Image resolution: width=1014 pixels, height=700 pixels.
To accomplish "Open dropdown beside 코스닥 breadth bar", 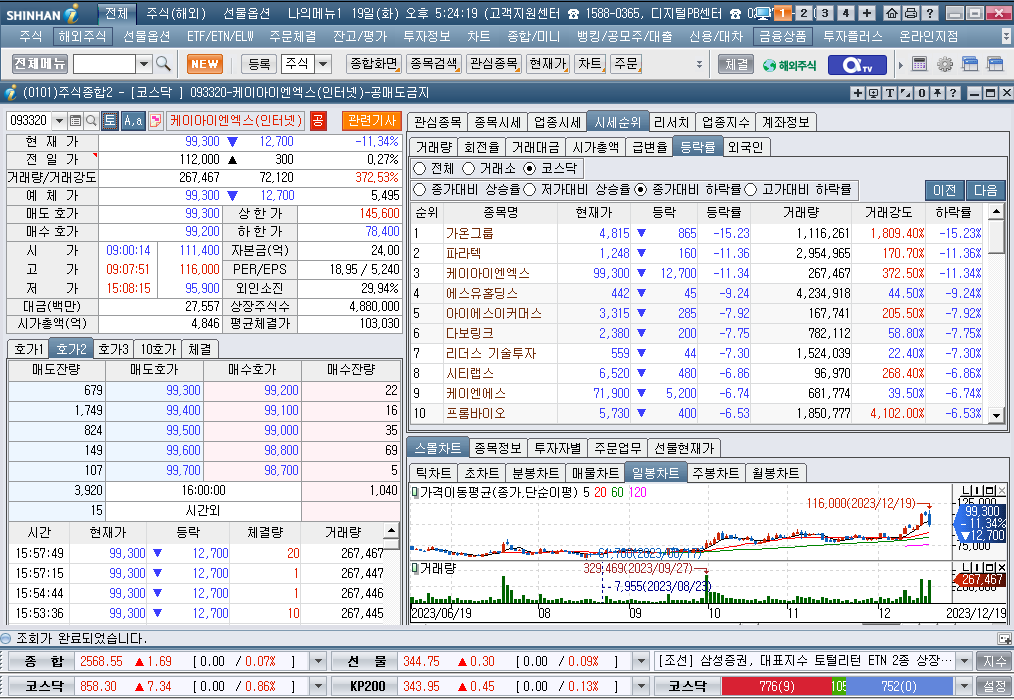I will [x=964, y=686].
